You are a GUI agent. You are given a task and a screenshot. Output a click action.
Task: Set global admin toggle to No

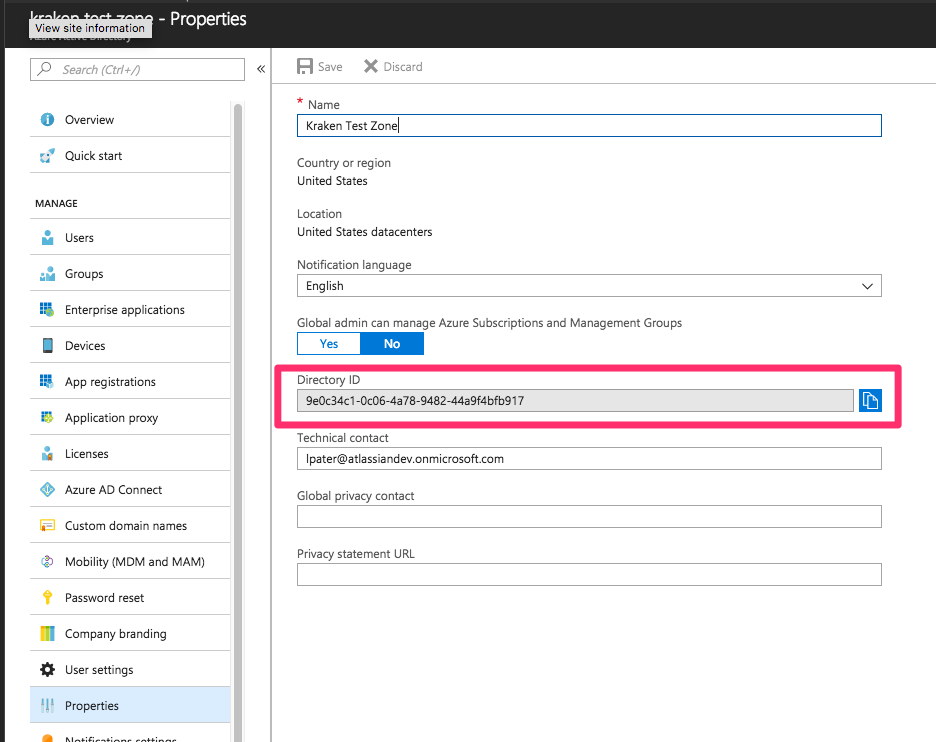pos(392,344)
